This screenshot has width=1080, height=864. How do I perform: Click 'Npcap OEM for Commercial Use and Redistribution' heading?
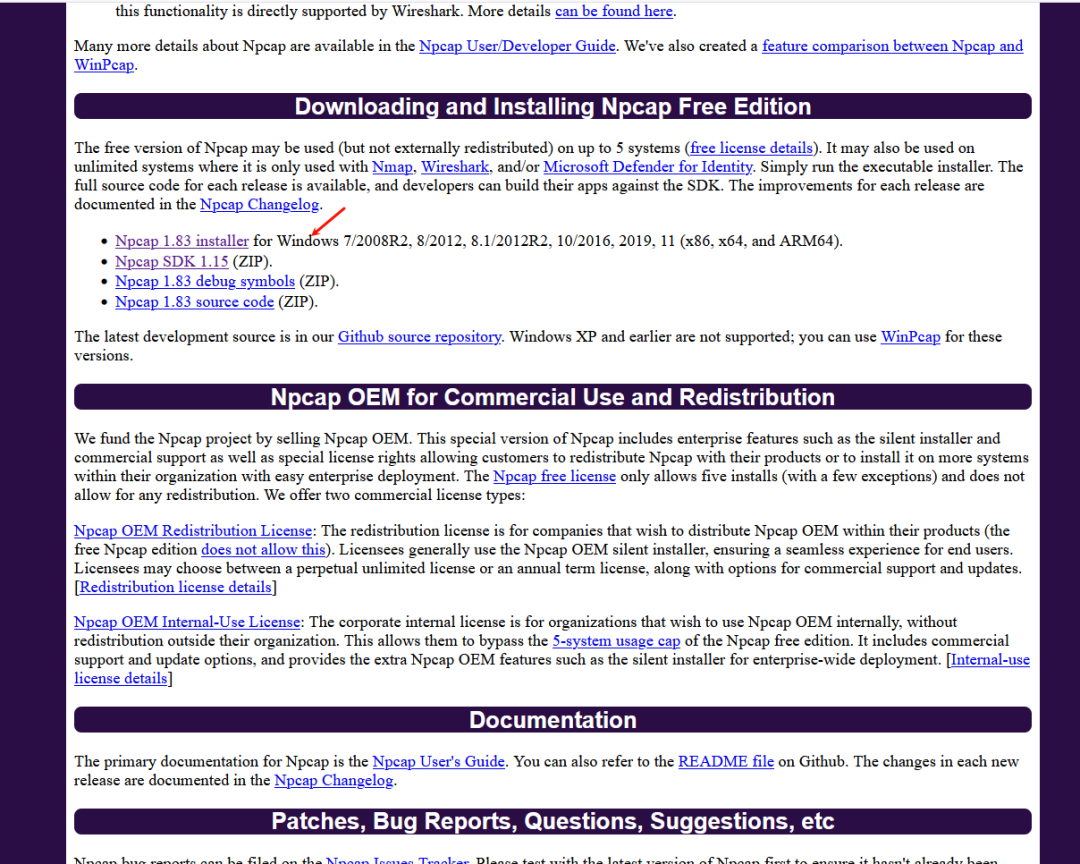click(x=553, y=398)
